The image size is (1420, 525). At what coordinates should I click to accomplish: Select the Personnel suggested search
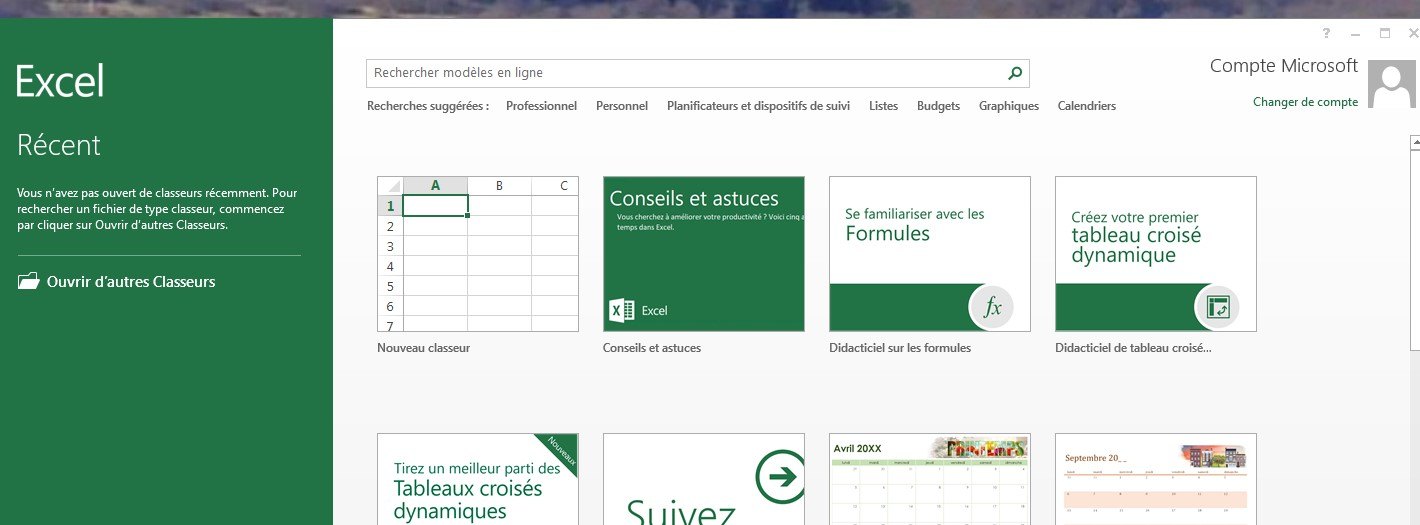tap(622, 106)
